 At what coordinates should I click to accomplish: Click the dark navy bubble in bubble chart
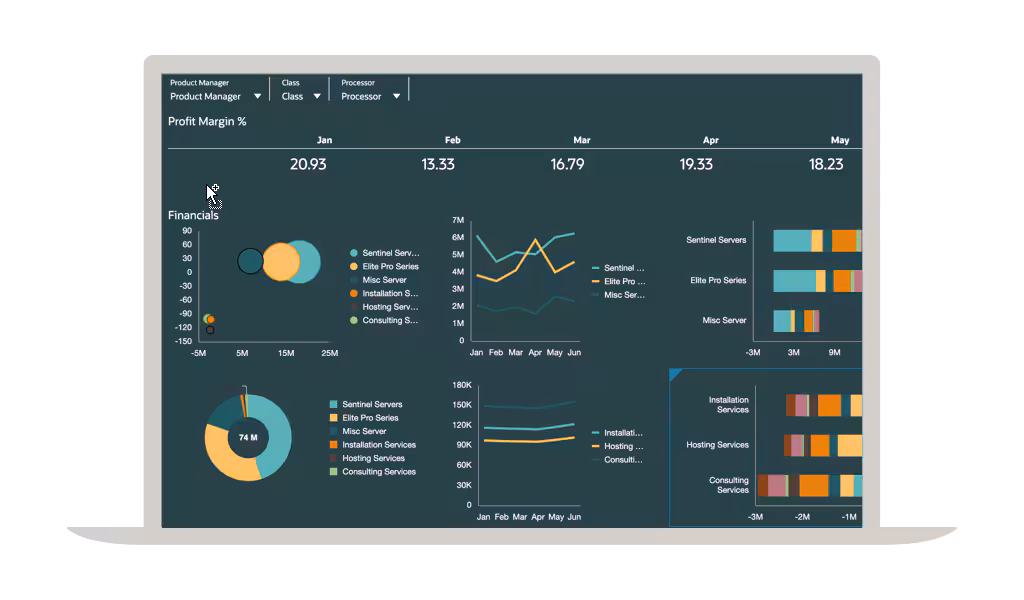pyautogui.click(x=250, y=261)
